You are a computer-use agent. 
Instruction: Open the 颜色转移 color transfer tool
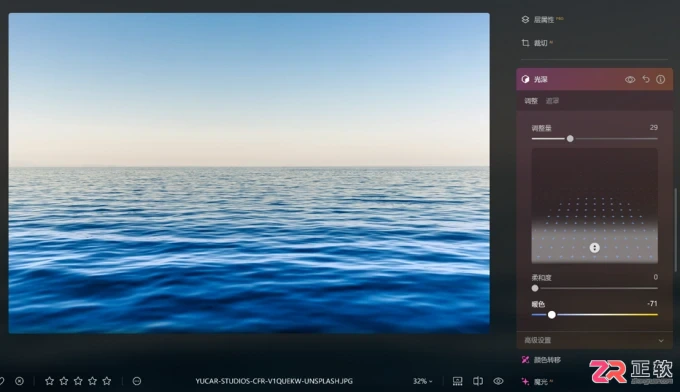click(x=541, y=360)
